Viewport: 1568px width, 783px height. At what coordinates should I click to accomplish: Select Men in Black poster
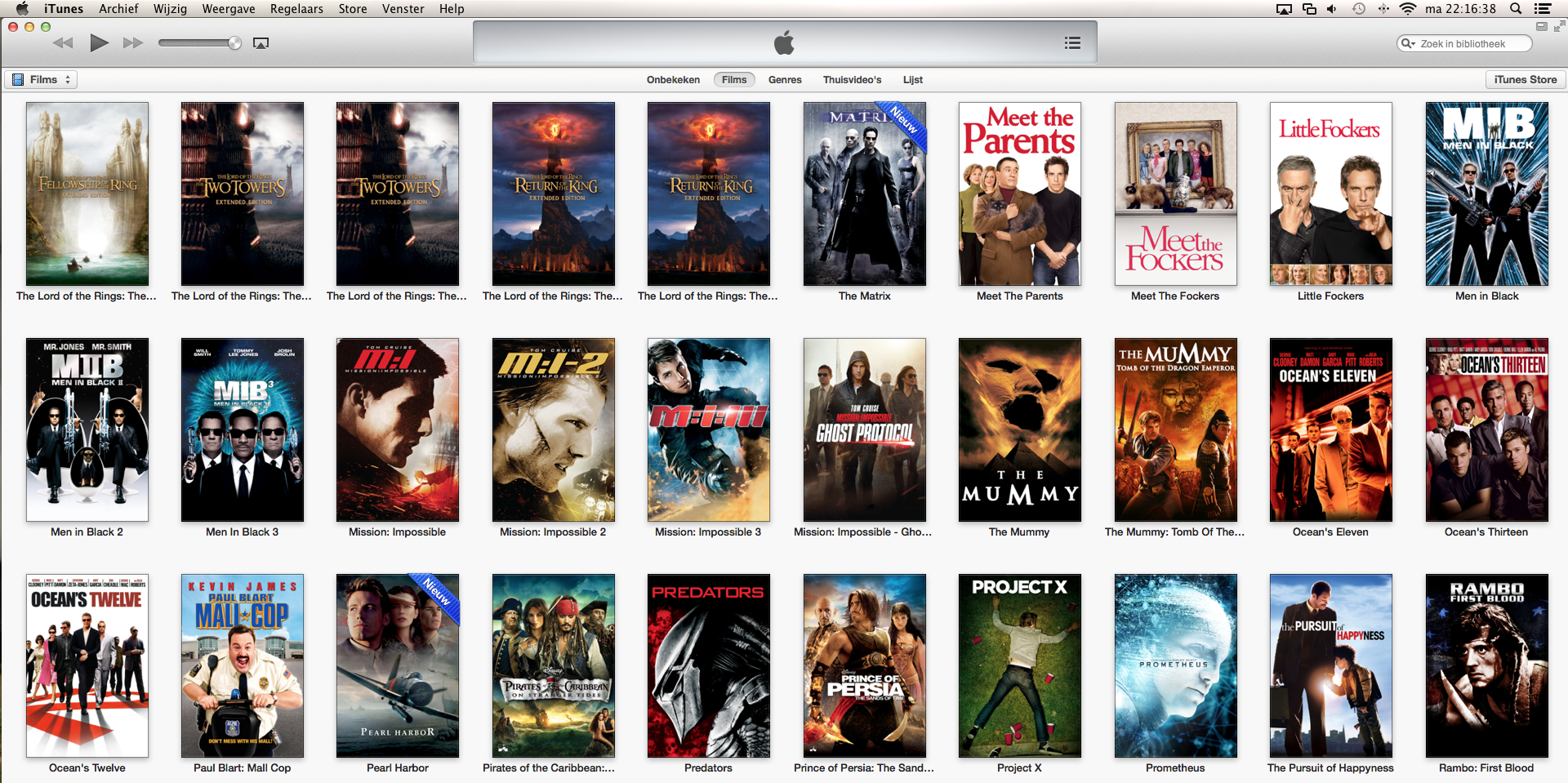point(1486,194)
